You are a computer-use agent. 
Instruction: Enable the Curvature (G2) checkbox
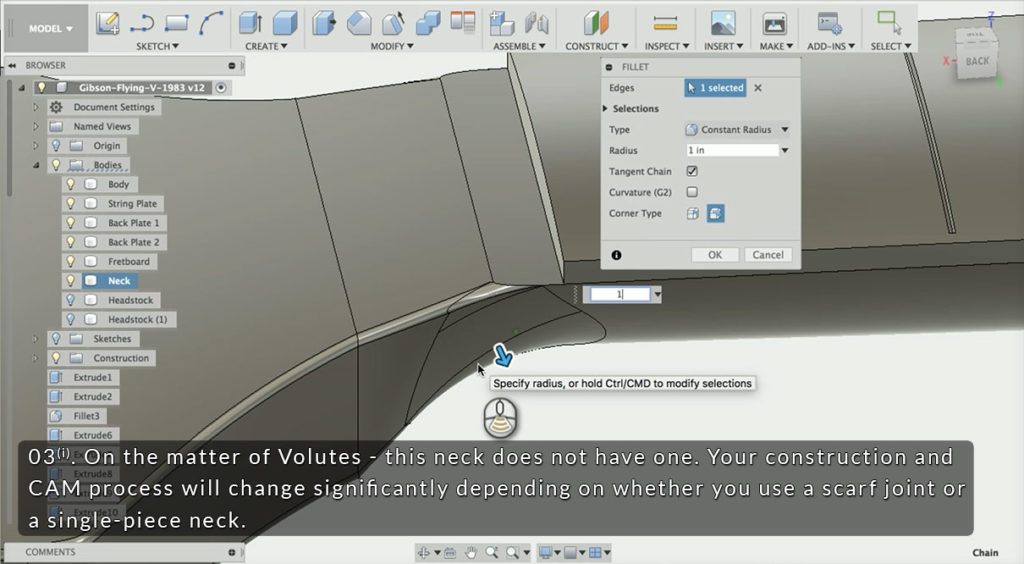click(692, 193)
